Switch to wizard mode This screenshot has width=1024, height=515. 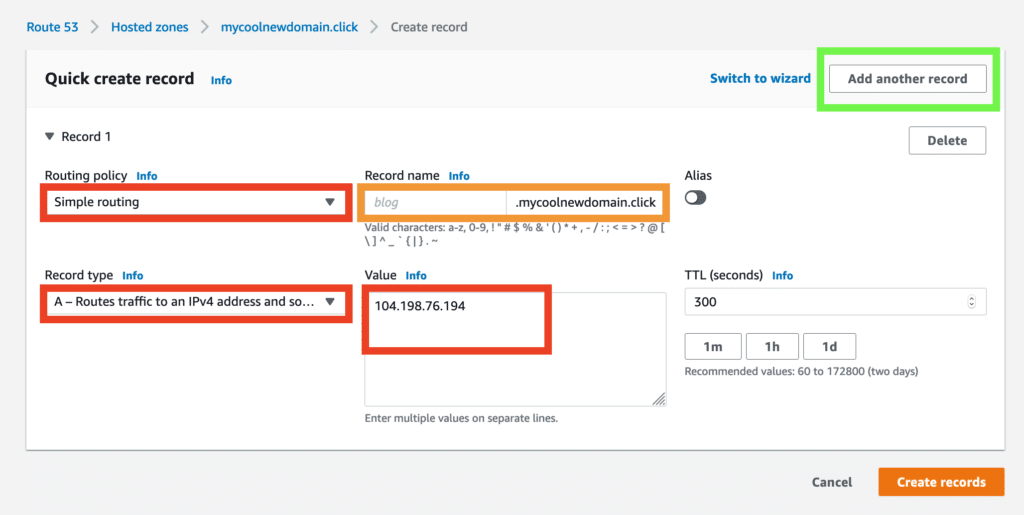tap(760, 78)
